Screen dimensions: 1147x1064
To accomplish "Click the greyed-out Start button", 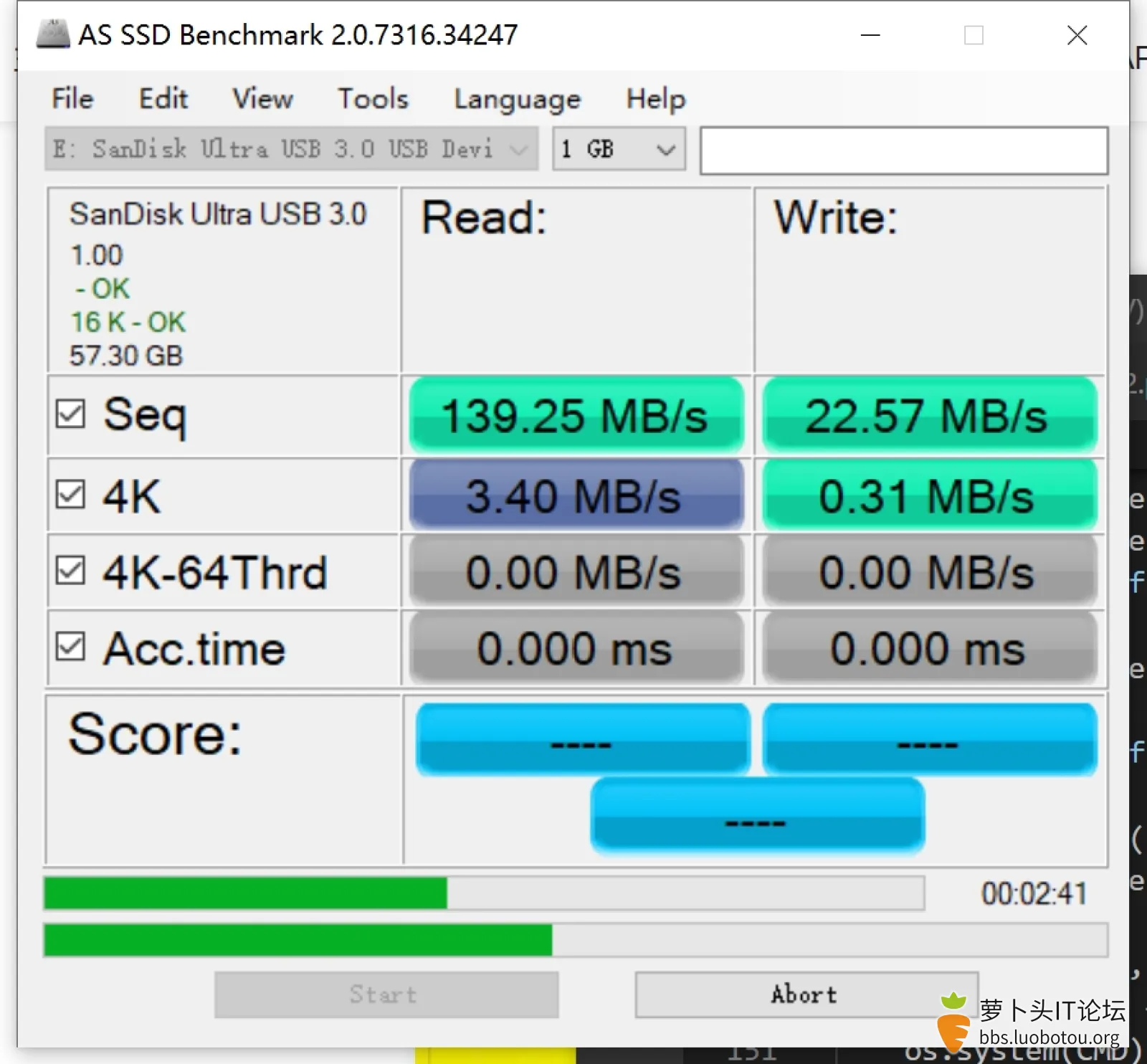I will click(386, 994).
